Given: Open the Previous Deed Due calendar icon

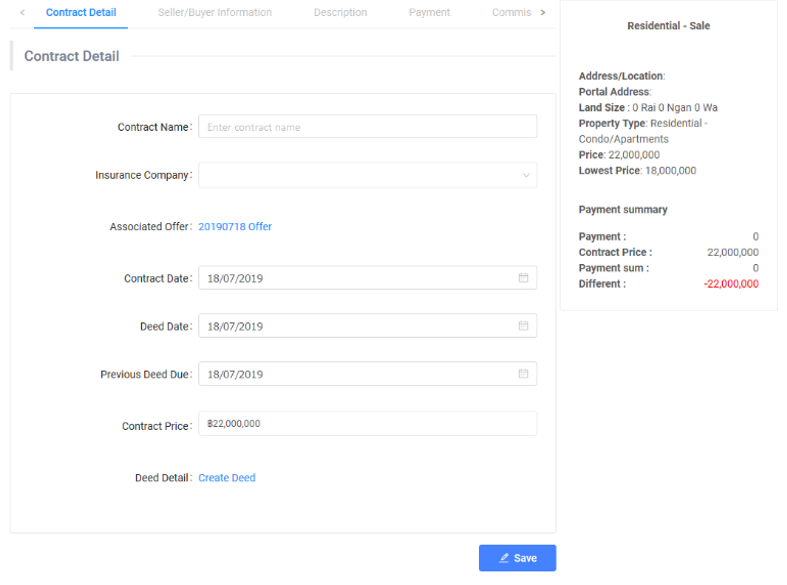Looking at the screenshot, I should click(523, 374).
